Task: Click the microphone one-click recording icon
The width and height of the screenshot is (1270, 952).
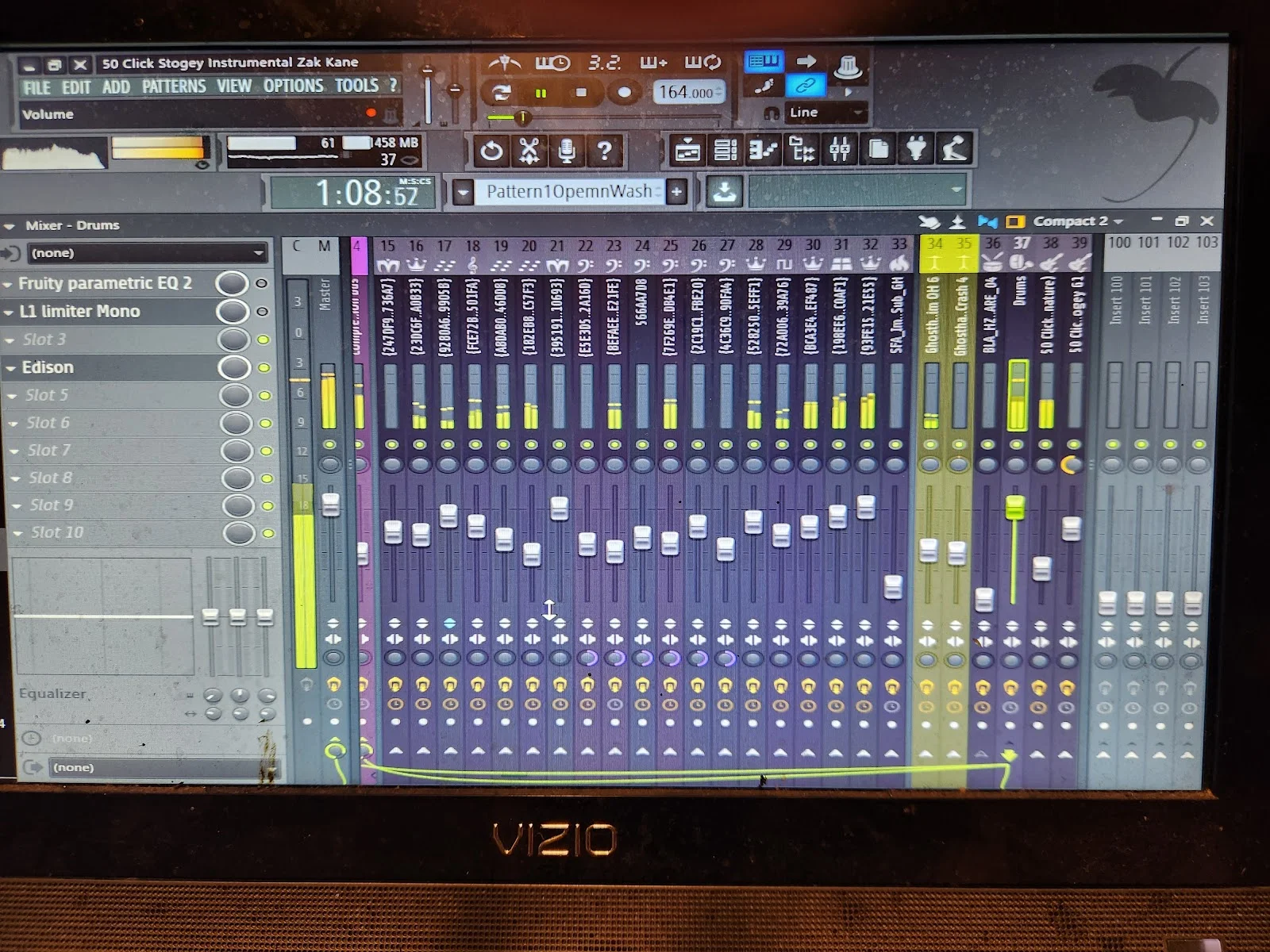Action: tap(567, 151)
